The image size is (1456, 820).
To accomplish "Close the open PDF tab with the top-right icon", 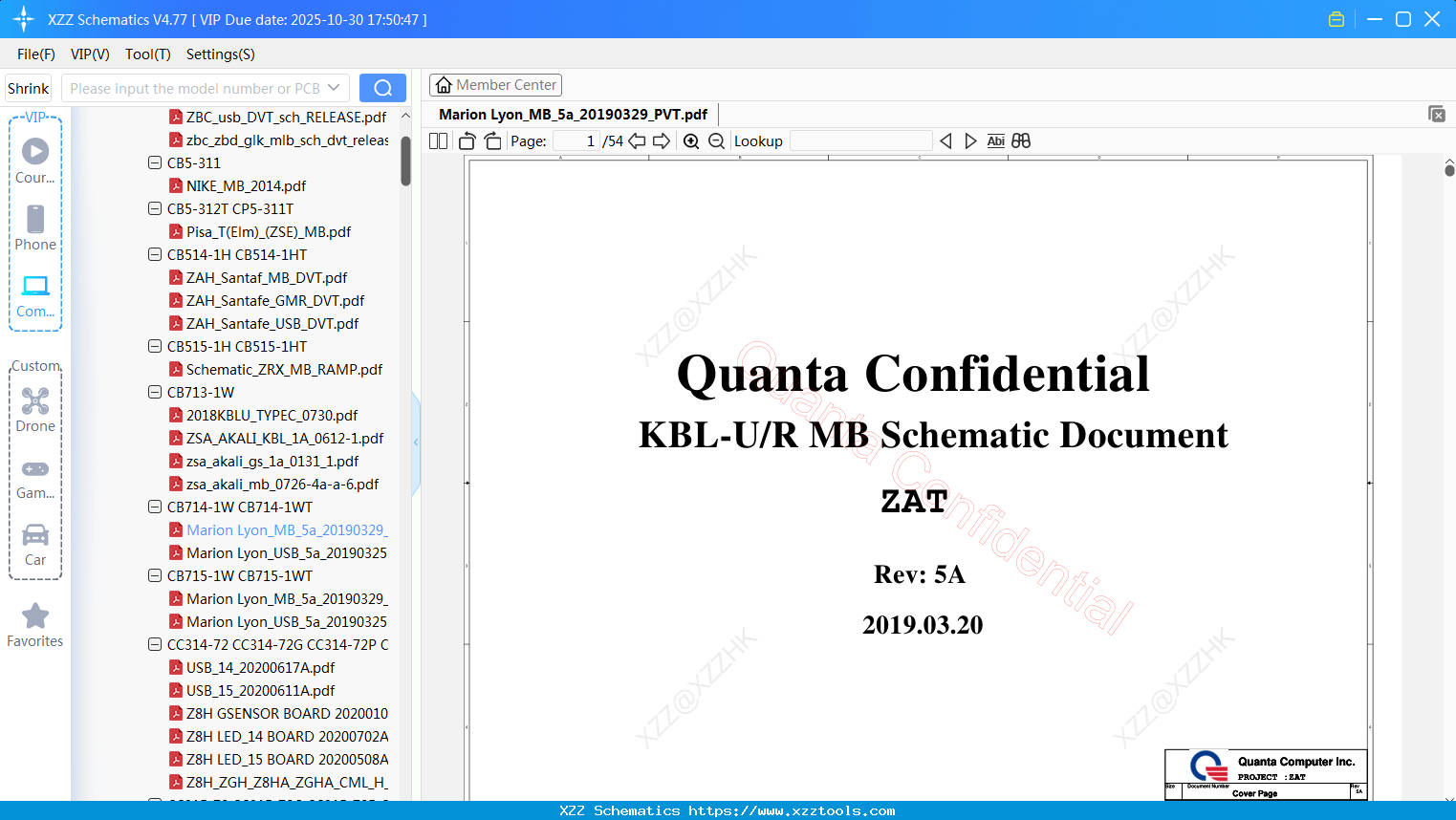I will click(x=1437, y=114).
